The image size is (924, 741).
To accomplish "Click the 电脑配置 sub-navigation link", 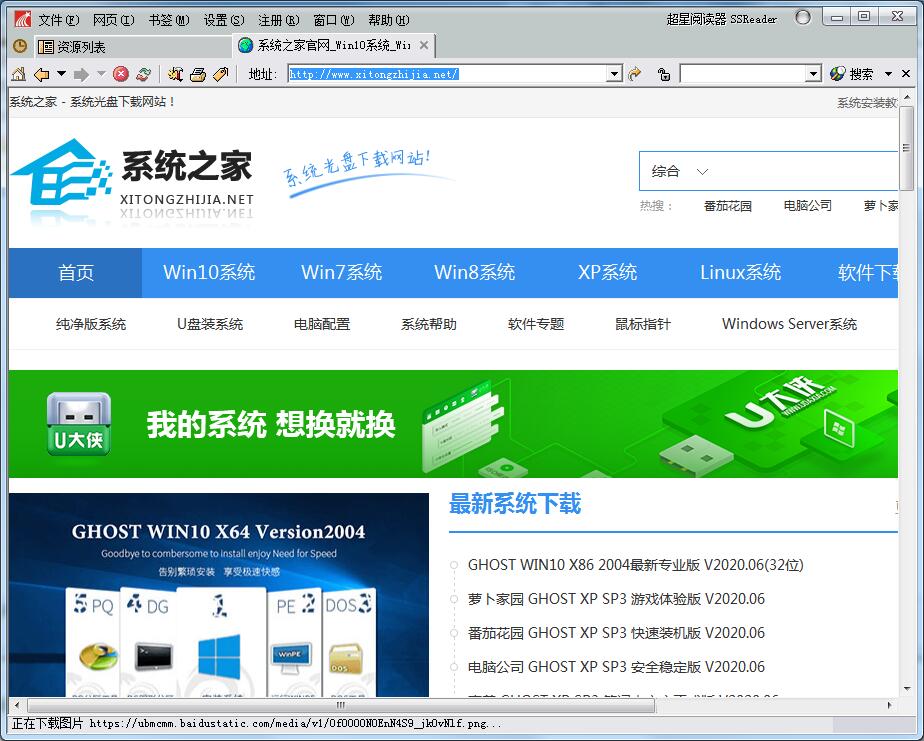I will pyautogui.click(x=322, y=324).
